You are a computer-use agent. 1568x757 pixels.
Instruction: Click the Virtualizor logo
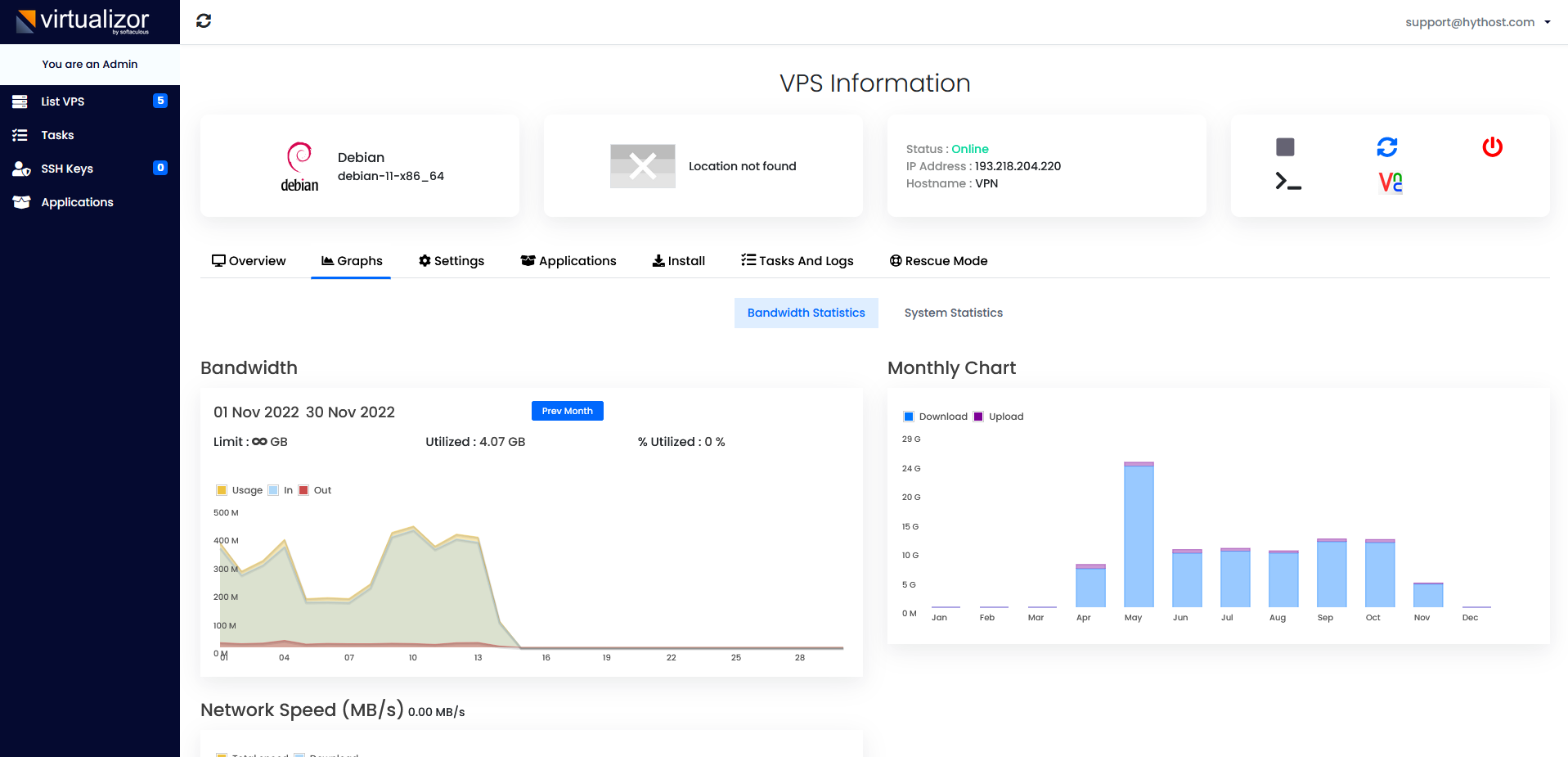[83, 21]
